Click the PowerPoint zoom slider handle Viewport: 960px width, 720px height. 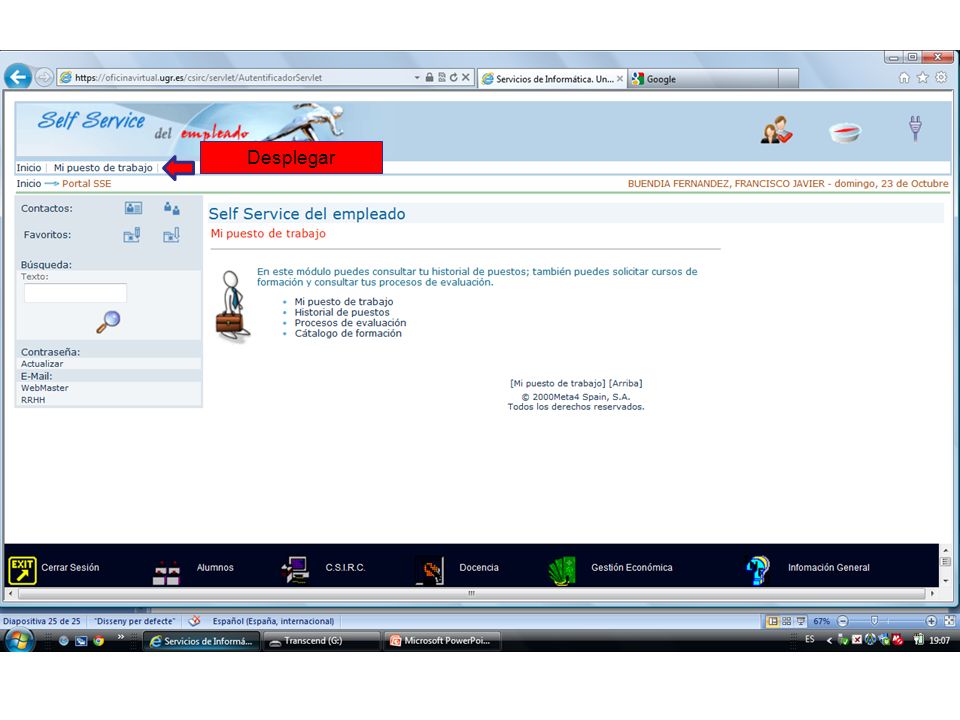(x=874, y=621)
